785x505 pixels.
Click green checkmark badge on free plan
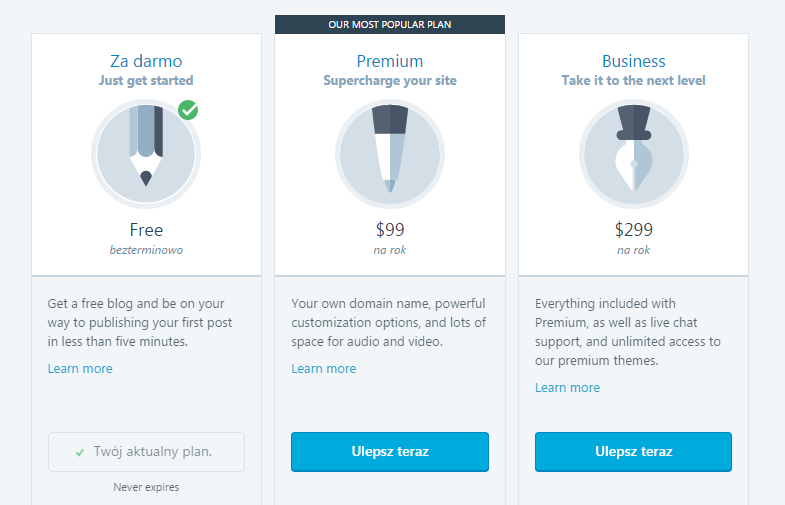(x=188, y=109)
